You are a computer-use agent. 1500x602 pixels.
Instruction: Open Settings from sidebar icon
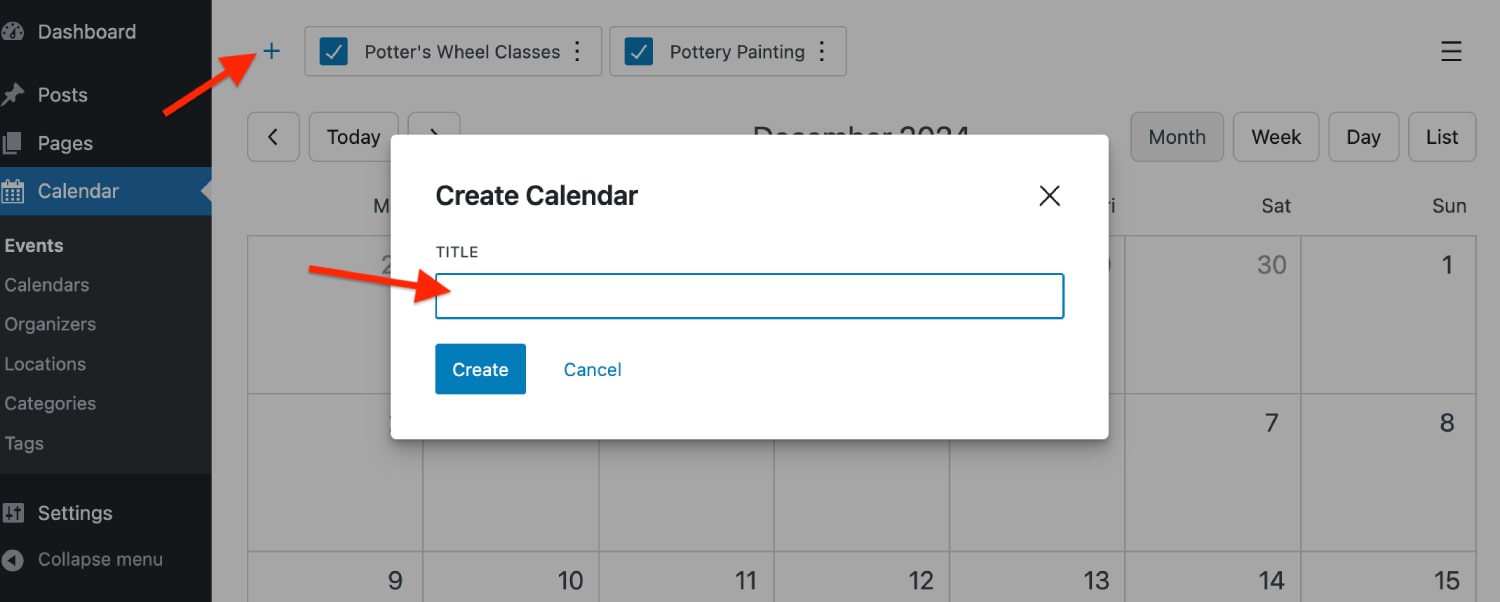pyautogui.click(x=12, y=513)
